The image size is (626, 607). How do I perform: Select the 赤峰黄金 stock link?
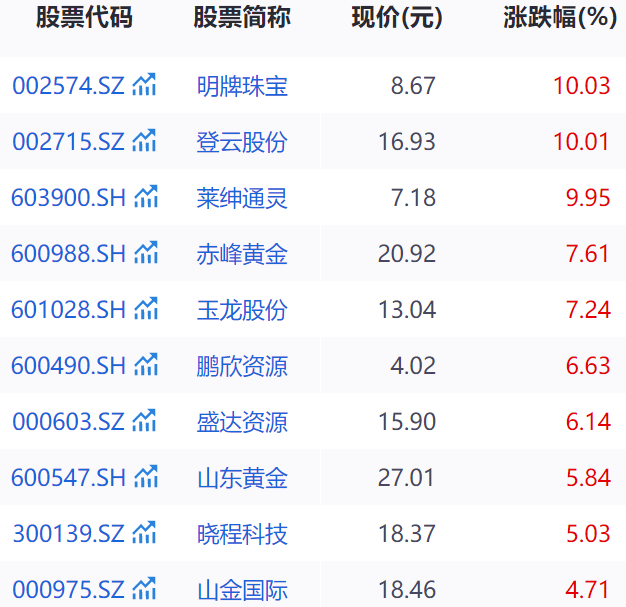[x=242, y=254]
